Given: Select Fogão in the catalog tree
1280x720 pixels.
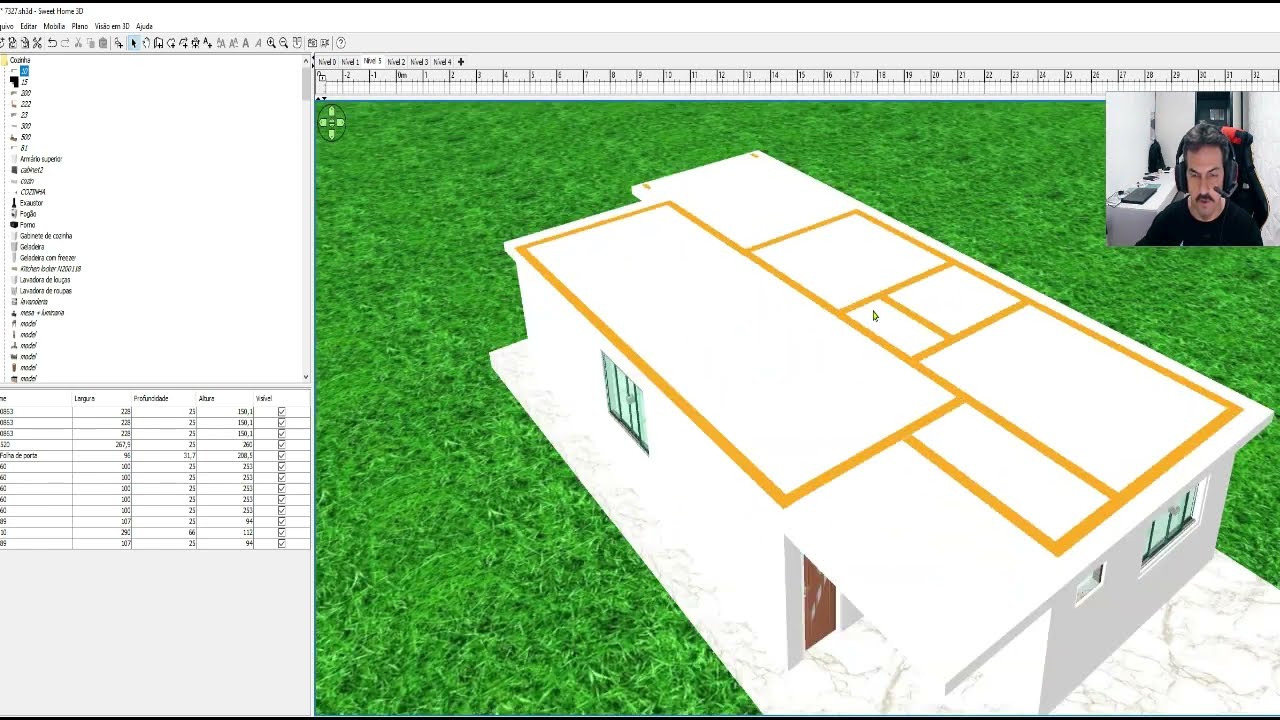Looking at the screenshot, I should pos(28,214).
